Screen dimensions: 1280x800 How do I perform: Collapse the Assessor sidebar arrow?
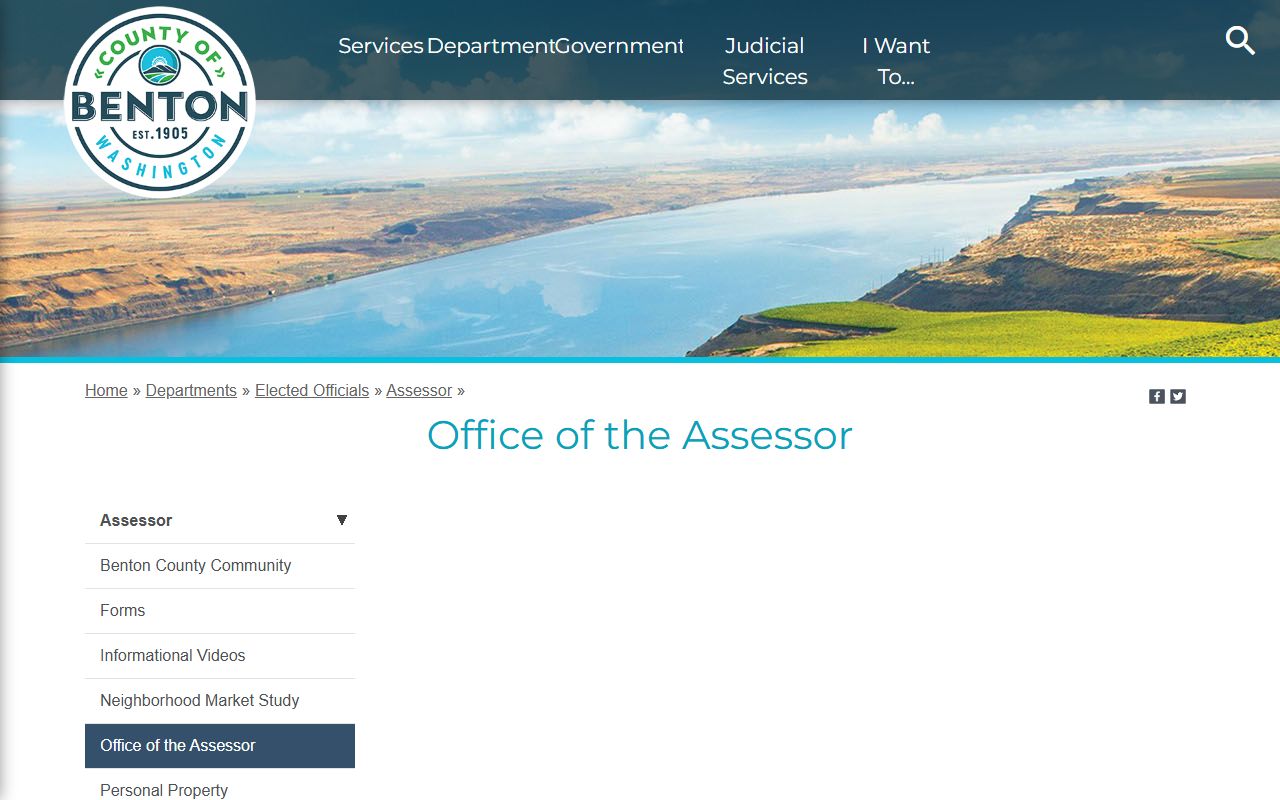click(342, 520)
